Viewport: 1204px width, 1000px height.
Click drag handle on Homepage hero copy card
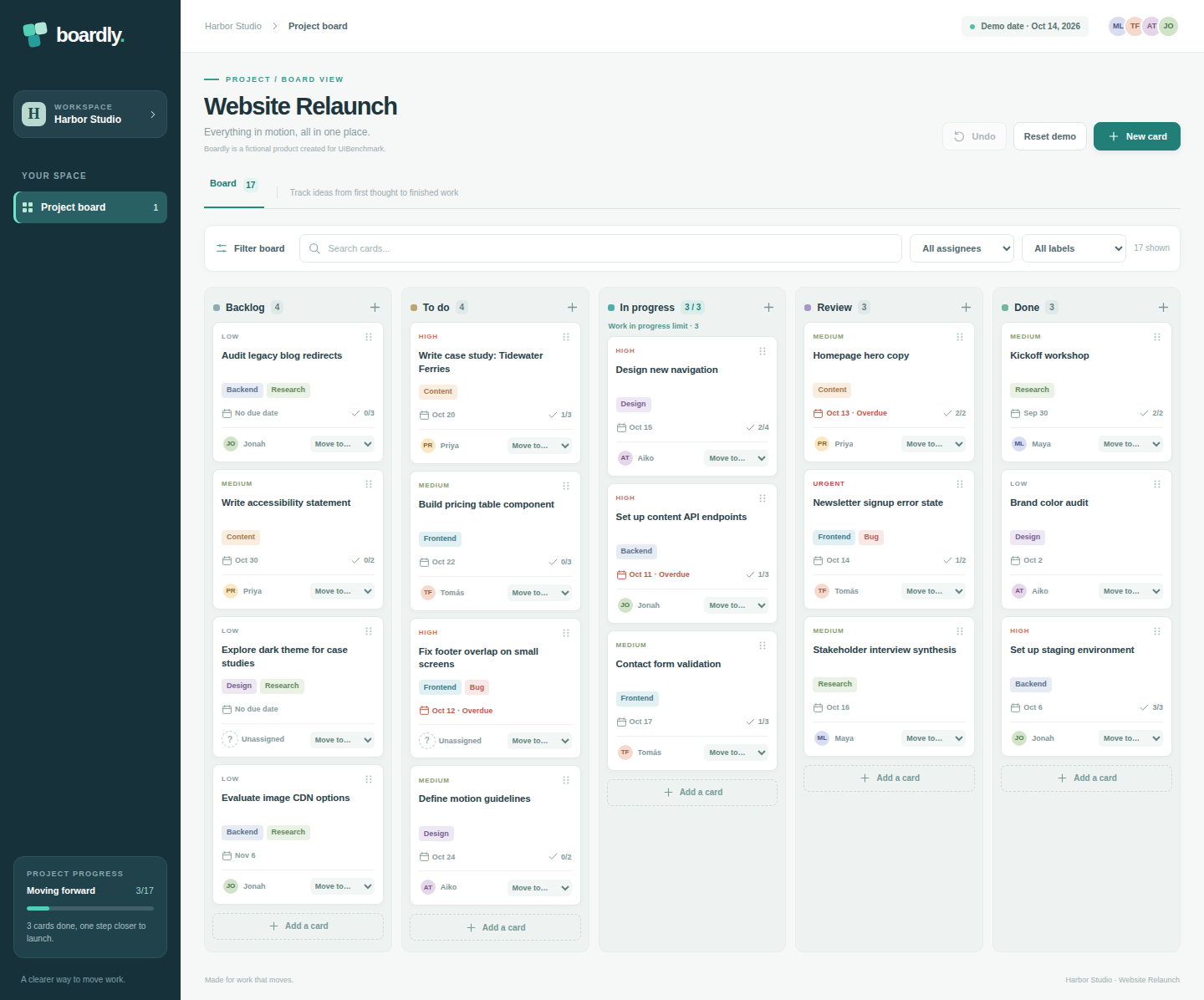pyautogui.click(x=960, y=337)
